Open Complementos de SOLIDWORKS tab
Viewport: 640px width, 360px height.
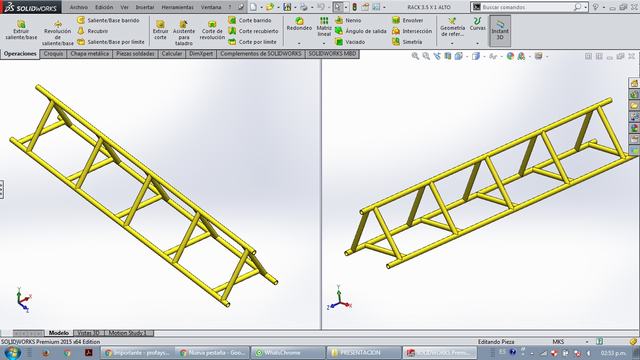(x=261, y=54)
